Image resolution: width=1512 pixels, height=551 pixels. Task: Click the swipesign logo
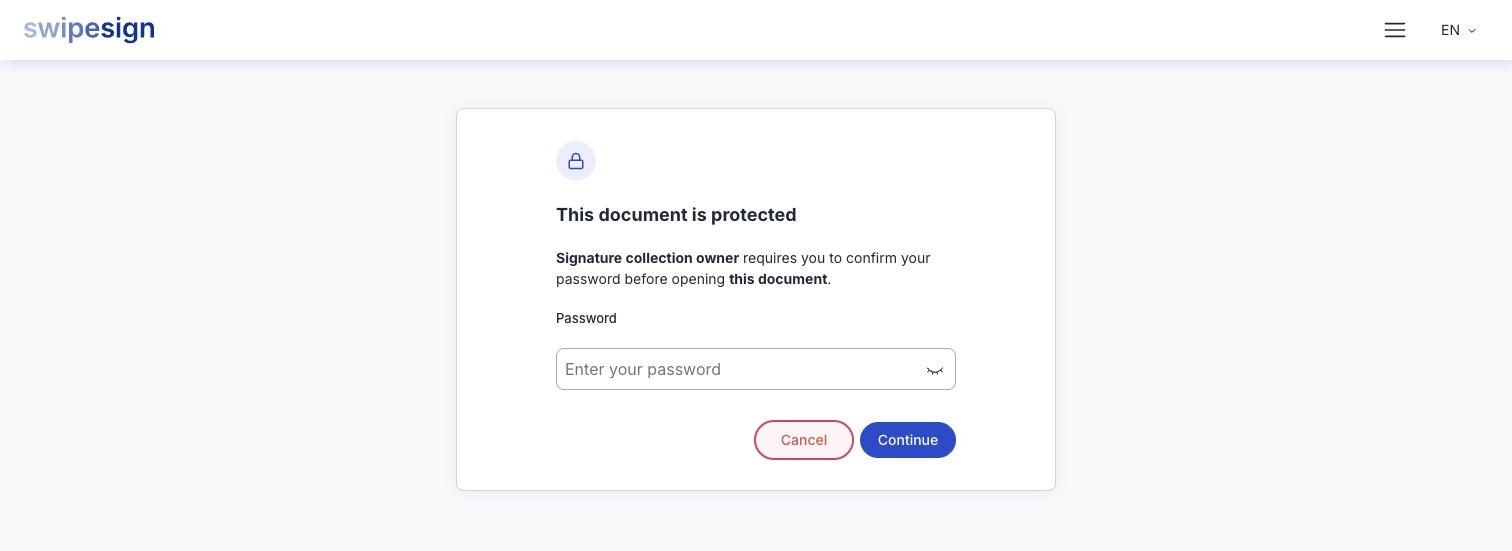coord(89,30)
